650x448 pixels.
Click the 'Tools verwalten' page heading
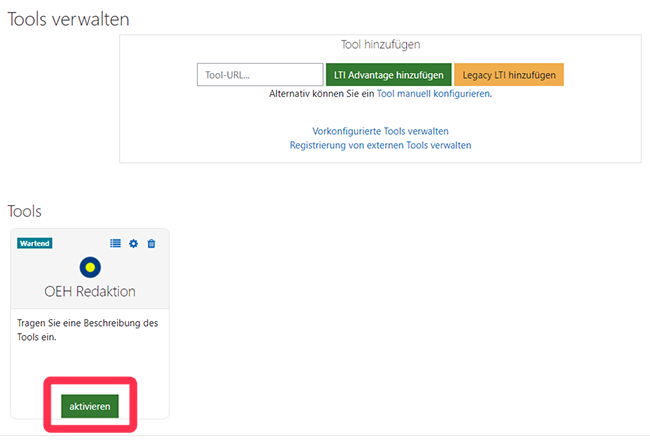tap(69, 19)
